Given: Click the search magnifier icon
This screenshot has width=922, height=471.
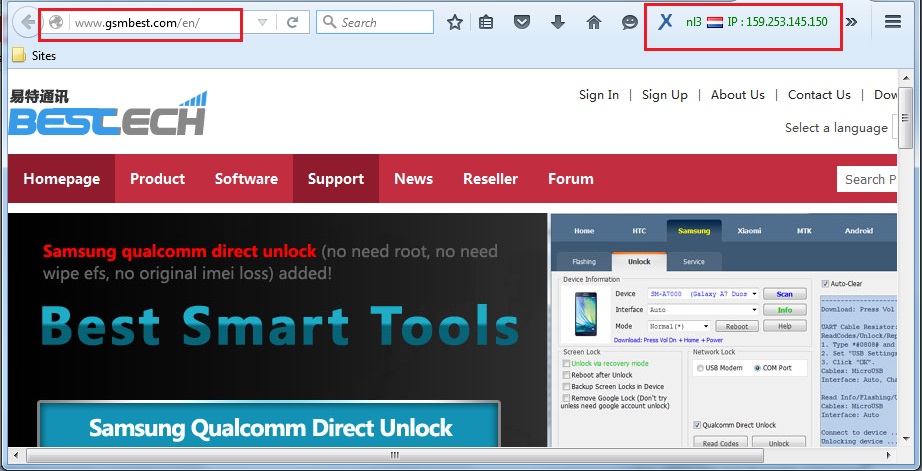Looking at the screenshot, I should click(330, 22).
